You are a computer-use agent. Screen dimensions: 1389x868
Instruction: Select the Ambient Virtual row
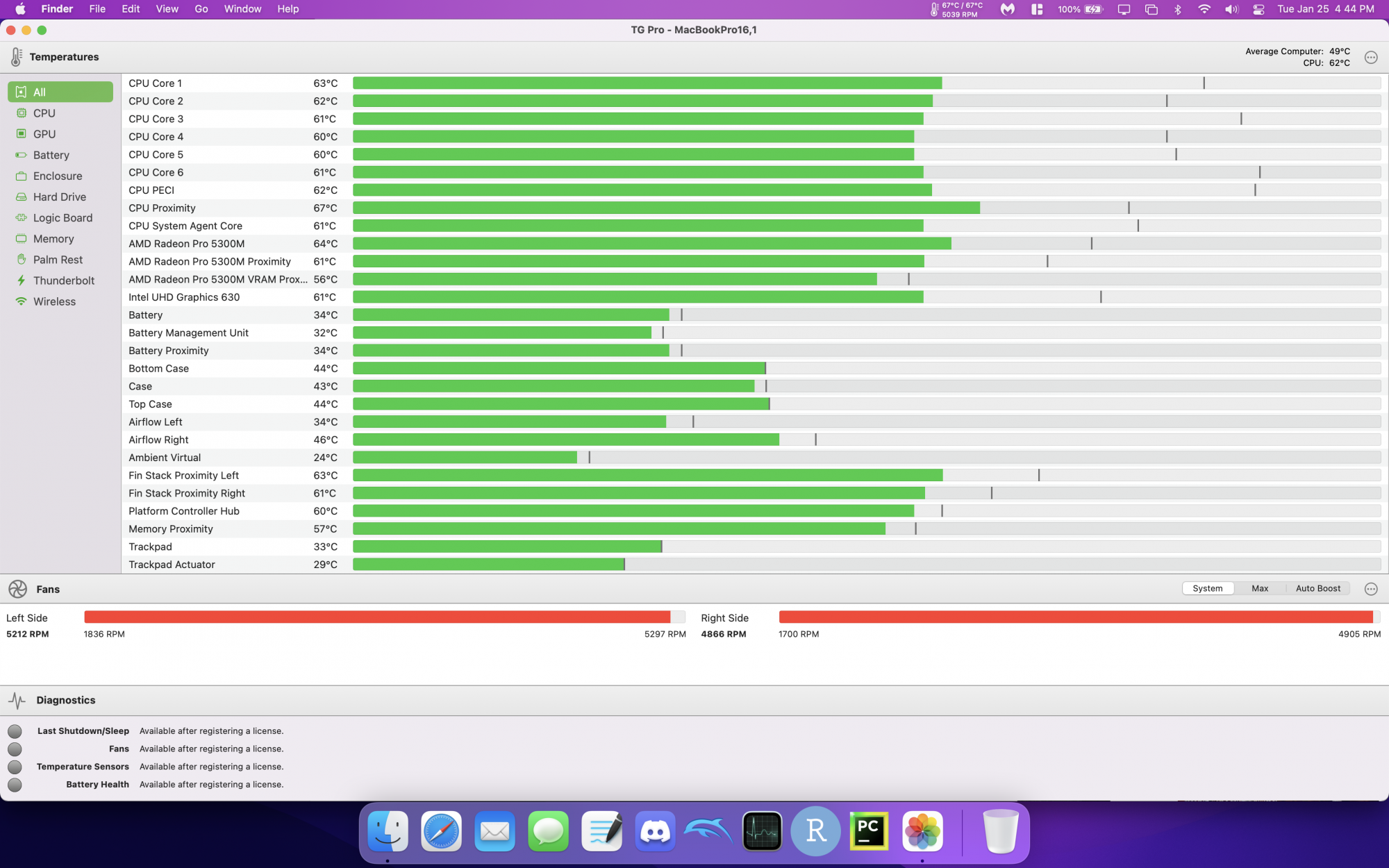click(x=755, y=458)
